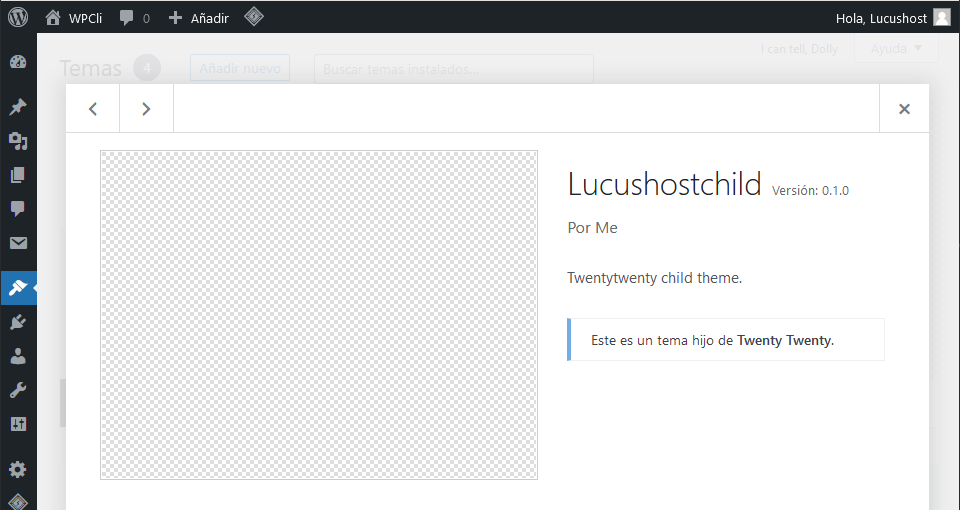Viewport: 960px width, 510px height.
Task: Click the Twenty Twenty parent theme notice
Action: click(726, 340)
